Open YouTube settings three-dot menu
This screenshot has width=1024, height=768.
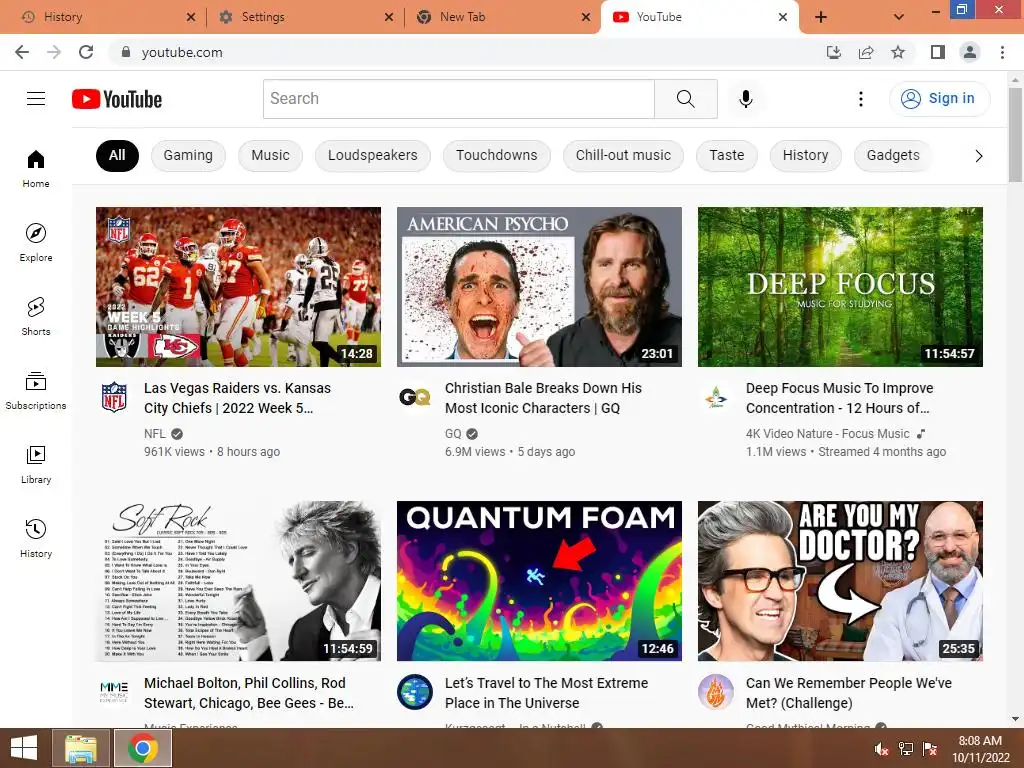click(x=861, y=99)
